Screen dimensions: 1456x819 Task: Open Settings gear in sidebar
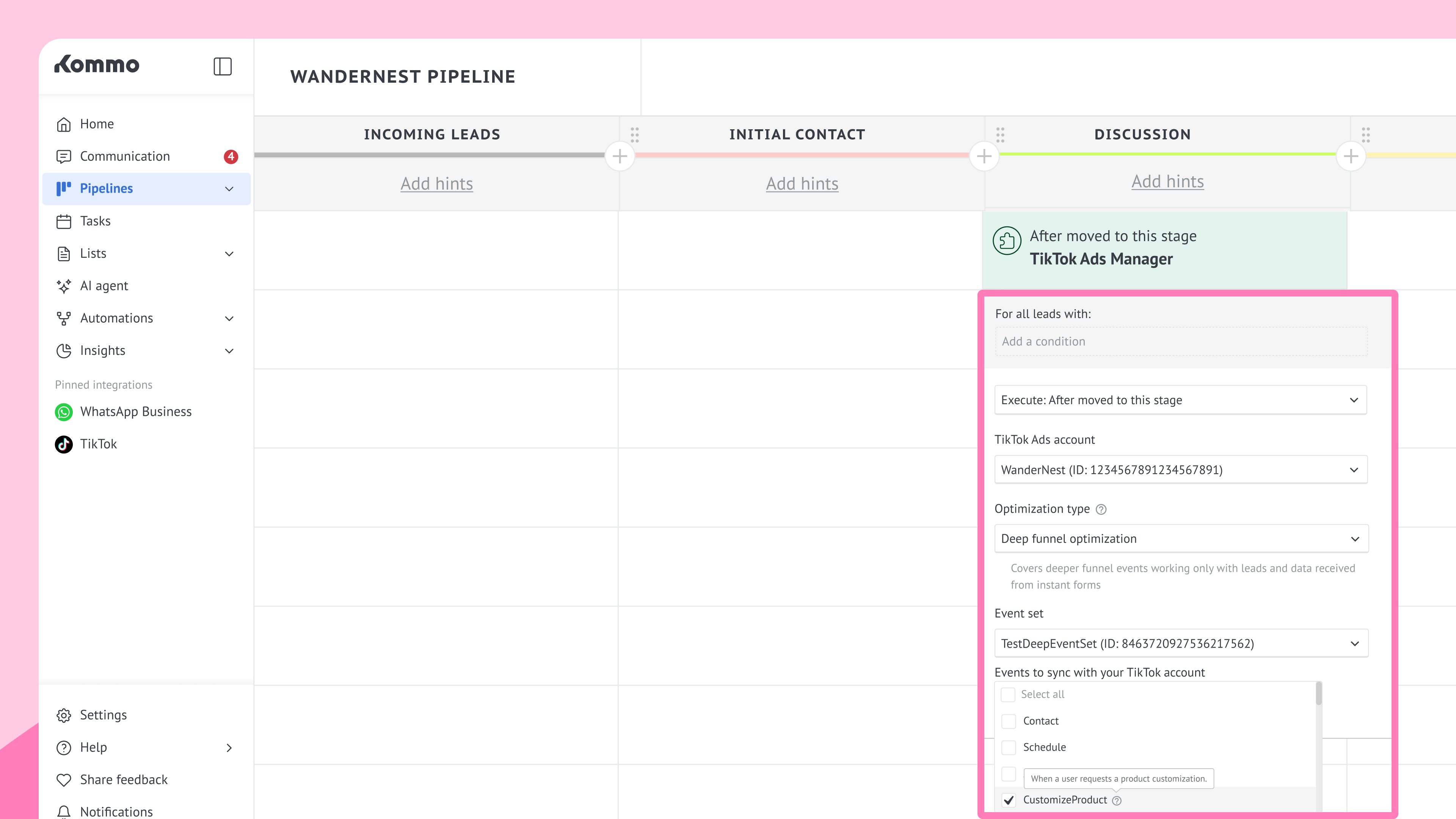[x=64, y=715]
